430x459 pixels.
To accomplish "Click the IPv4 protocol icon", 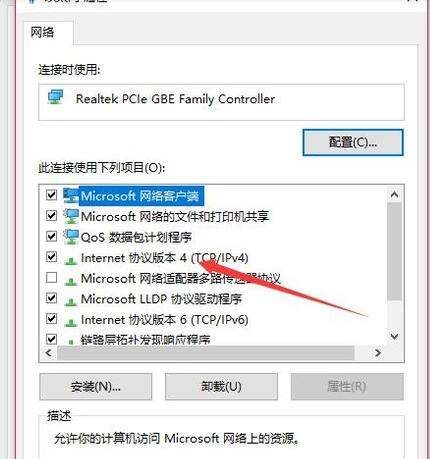I will (71, 260).
